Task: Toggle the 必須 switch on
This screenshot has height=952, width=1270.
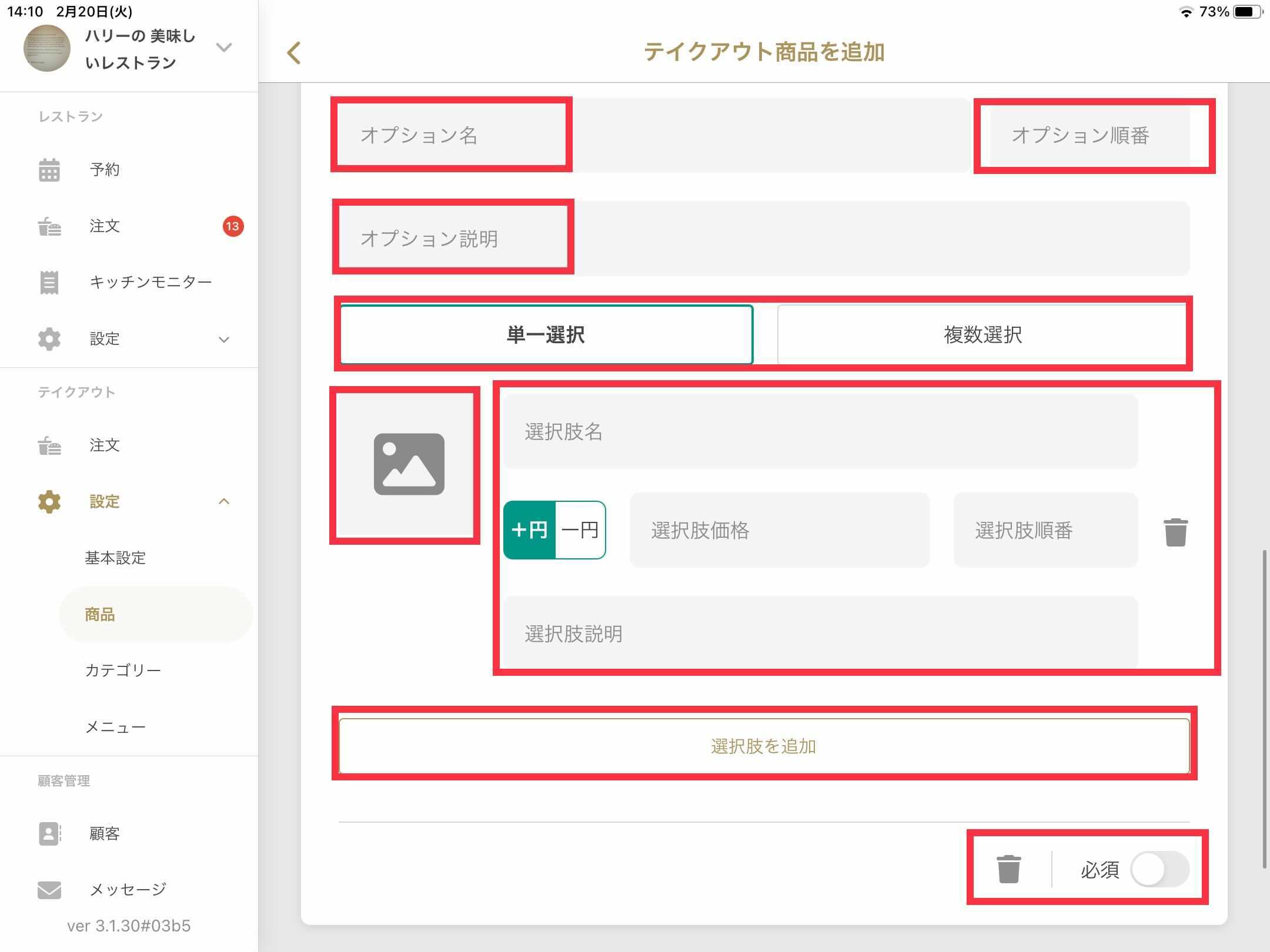Action: [1159, 869]
